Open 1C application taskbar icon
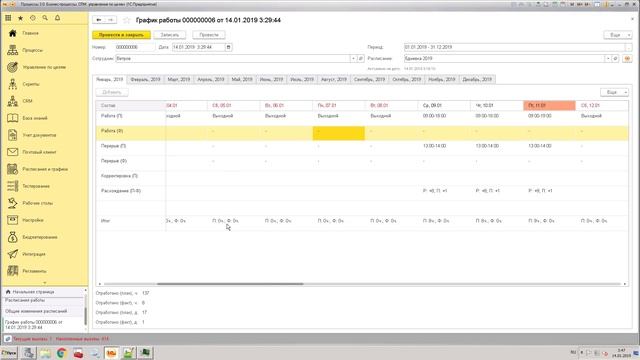640x360 pixels. [x=111, y=353]
